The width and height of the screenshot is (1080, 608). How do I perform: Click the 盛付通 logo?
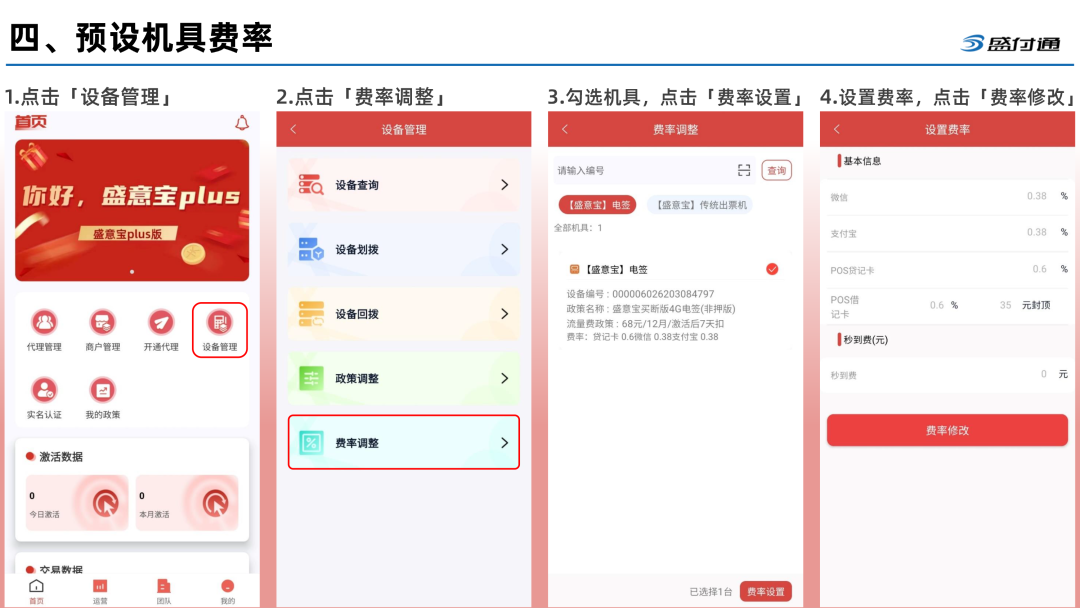(x=1010, y=43)
